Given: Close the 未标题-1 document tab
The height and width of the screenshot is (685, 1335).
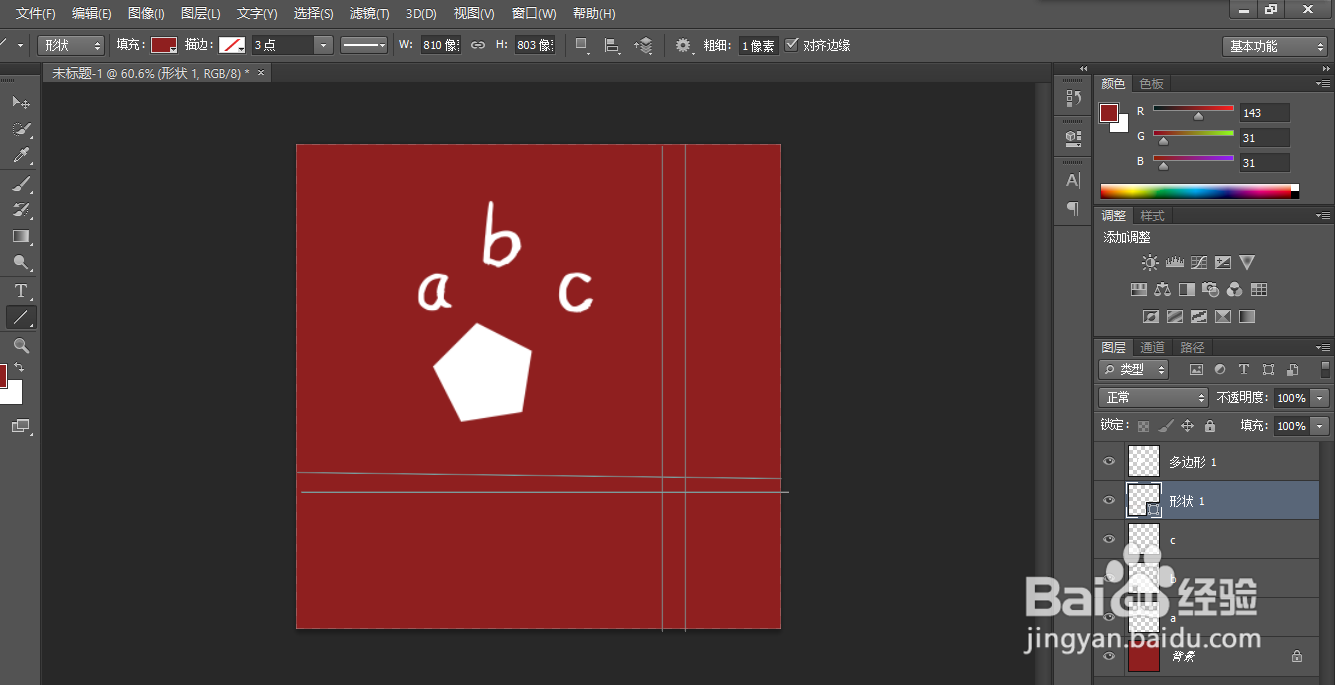Looking at the screenshot, I should point(261,73).
